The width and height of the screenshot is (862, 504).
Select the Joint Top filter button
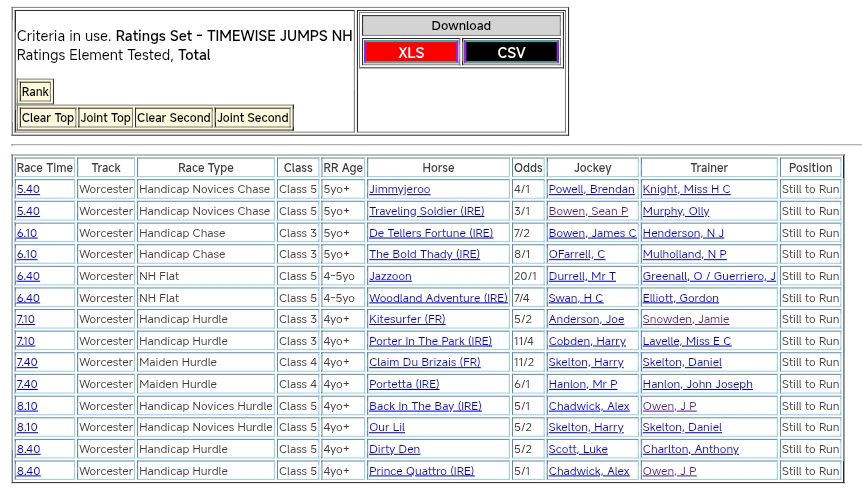coord(106,118)
